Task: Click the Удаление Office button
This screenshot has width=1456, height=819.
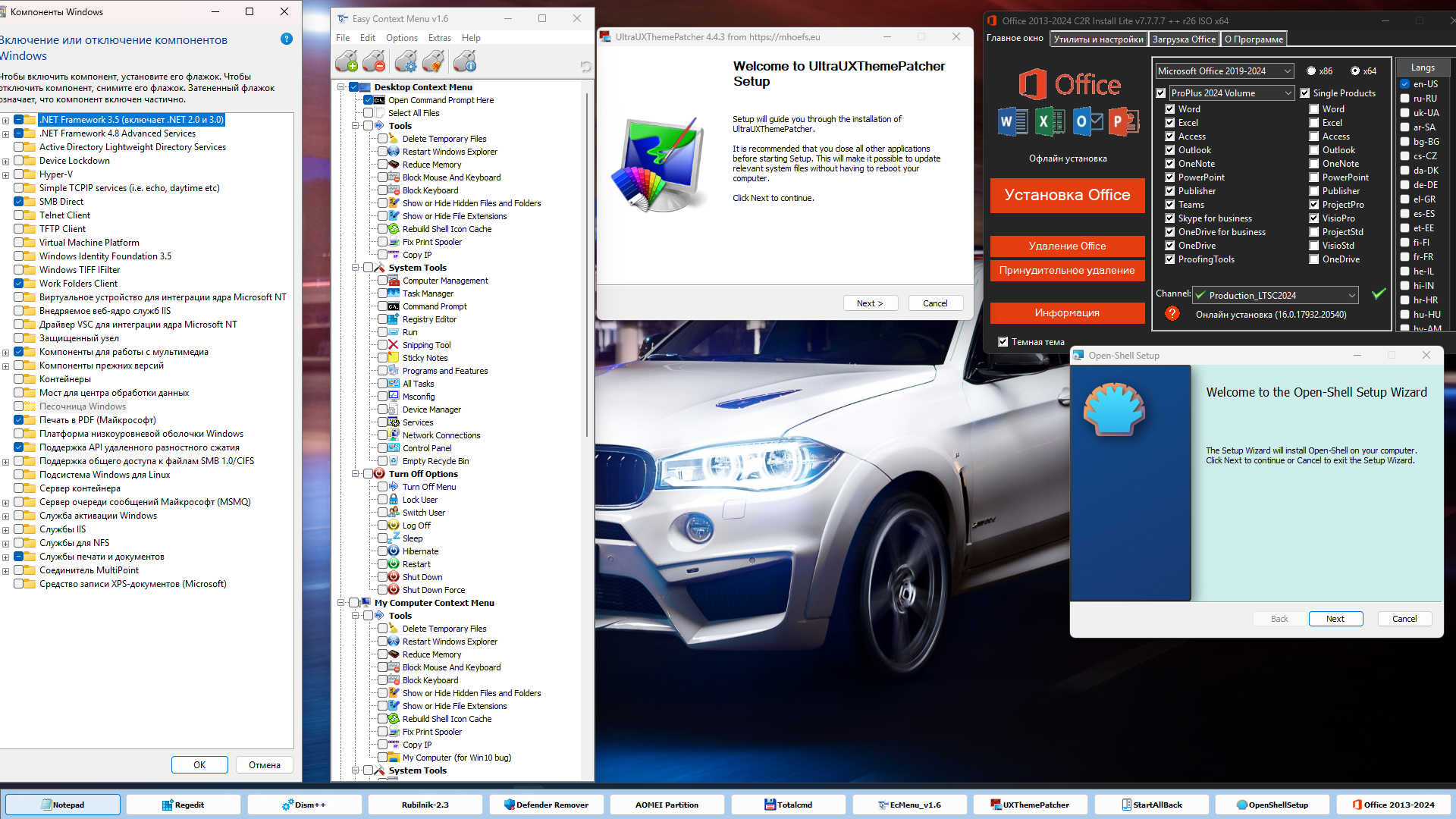Action: [1067, 246]
